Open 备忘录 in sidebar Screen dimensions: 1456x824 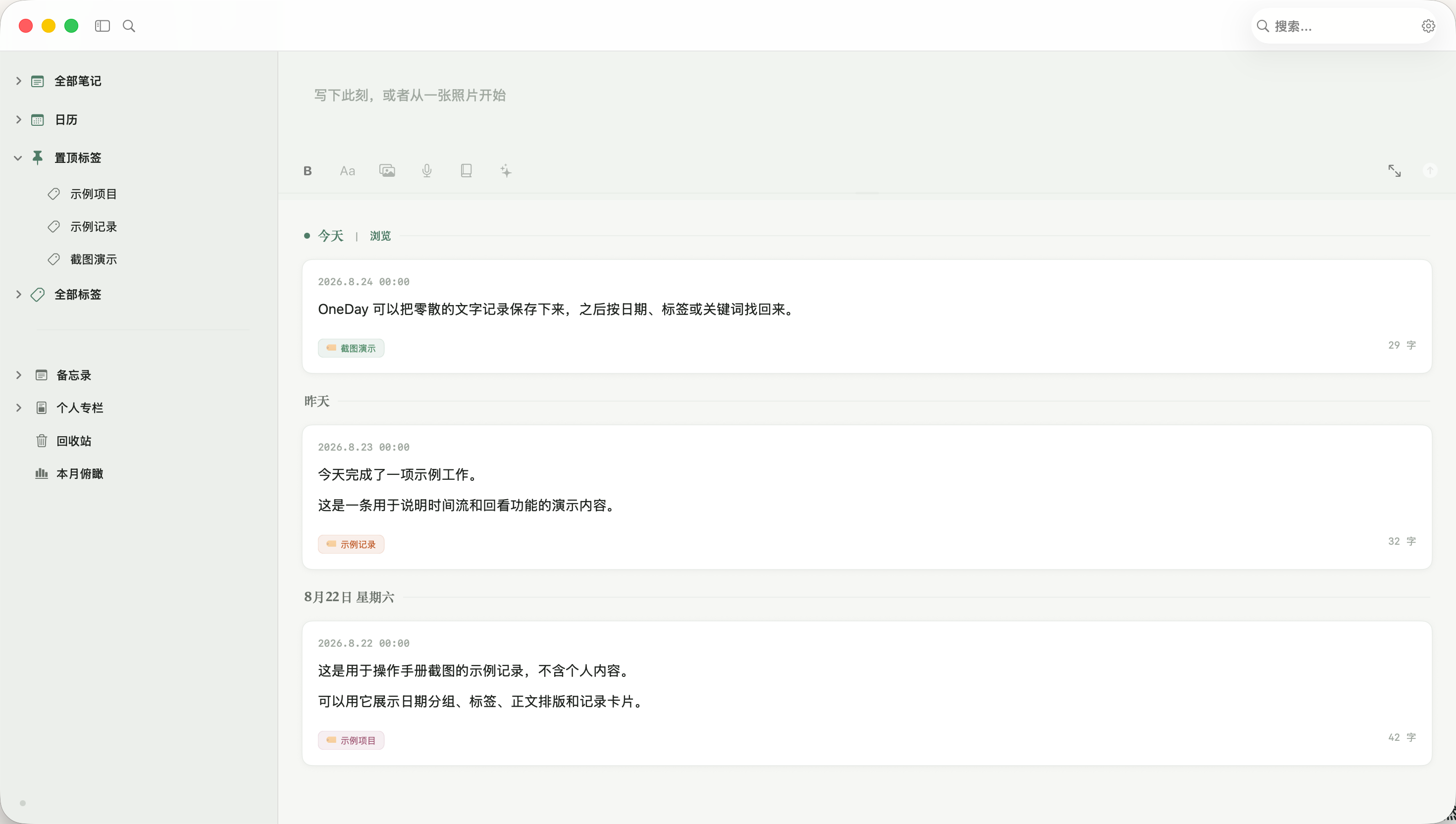click(74, 375)
